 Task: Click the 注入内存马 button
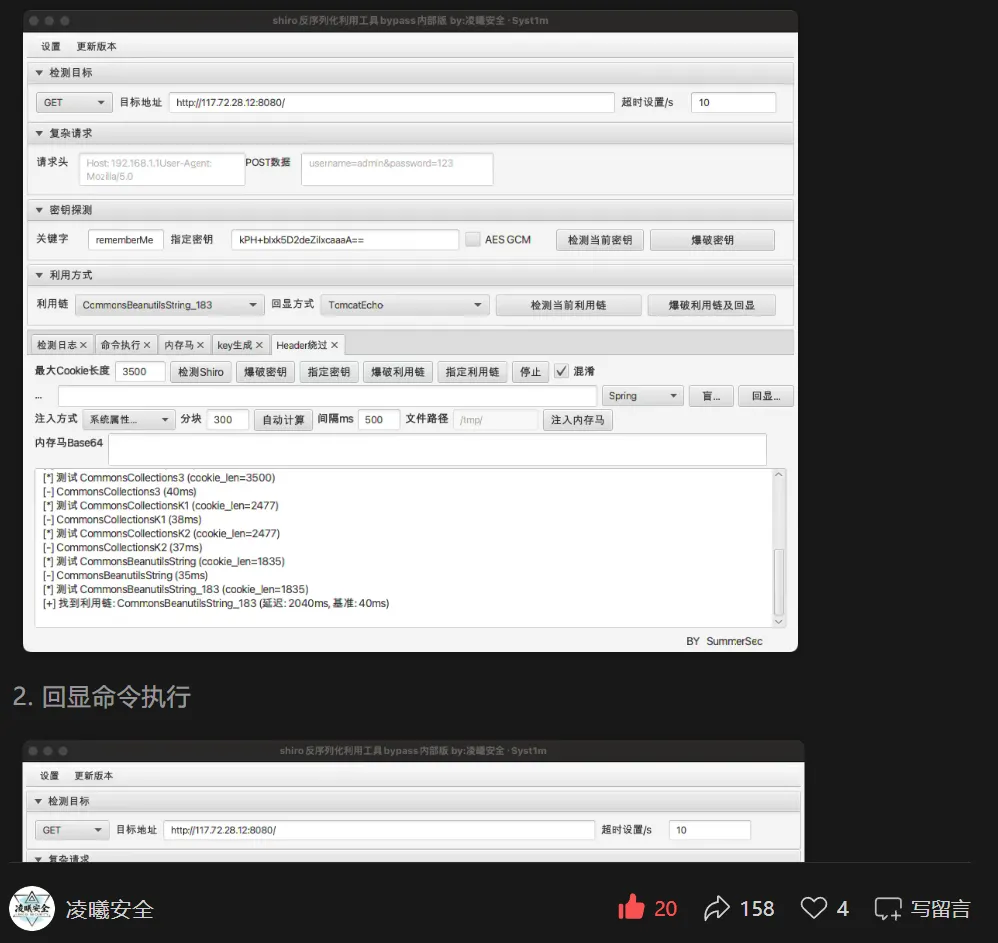[x=577, y=419]
